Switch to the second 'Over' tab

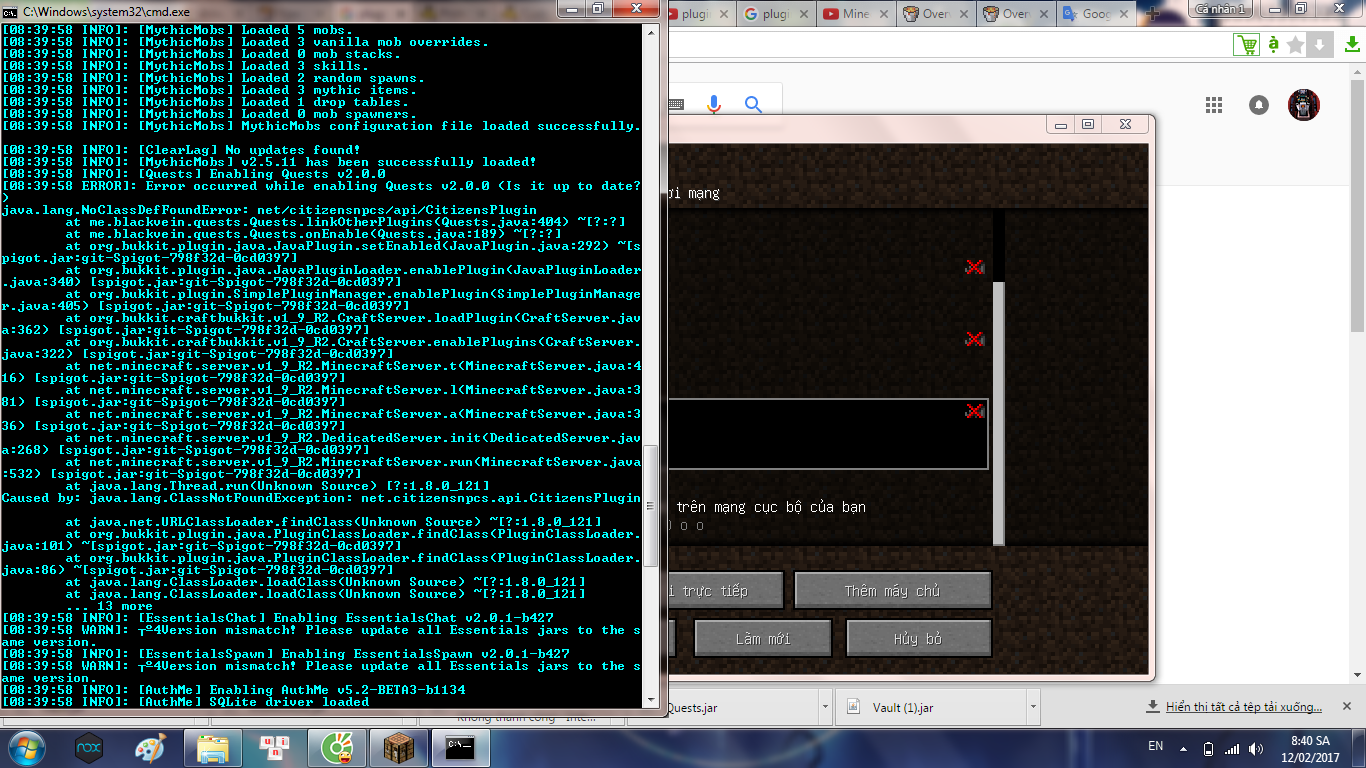coord(1015,14)
